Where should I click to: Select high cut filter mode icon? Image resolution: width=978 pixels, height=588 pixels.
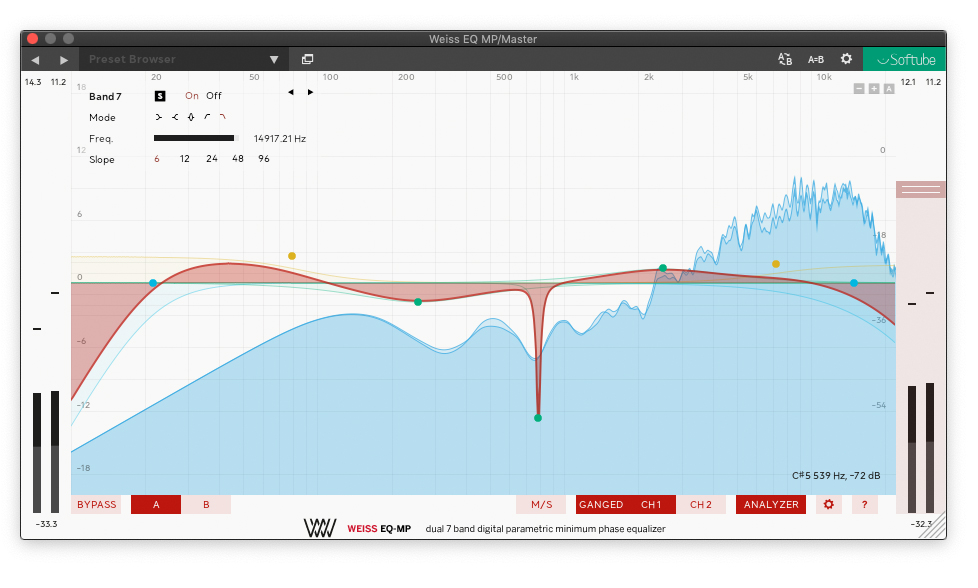point(223,117)
